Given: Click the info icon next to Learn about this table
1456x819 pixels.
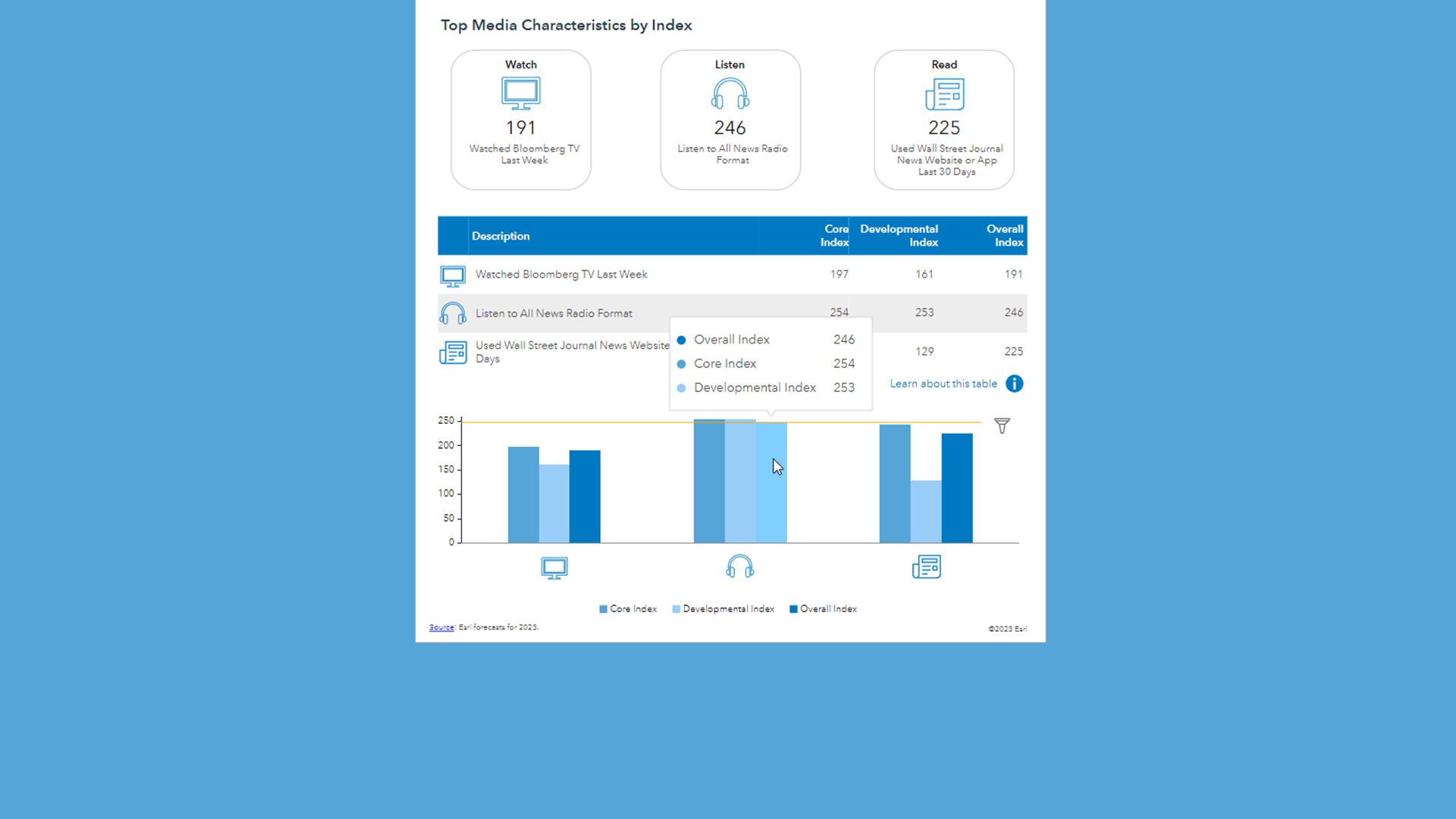Looking at the screenshot, I should click(x=1015, y=384).
